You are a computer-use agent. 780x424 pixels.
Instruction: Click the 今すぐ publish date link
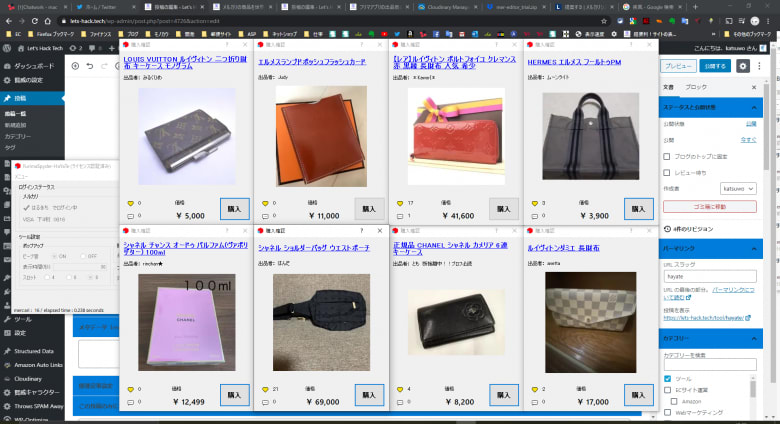[748, 140]
